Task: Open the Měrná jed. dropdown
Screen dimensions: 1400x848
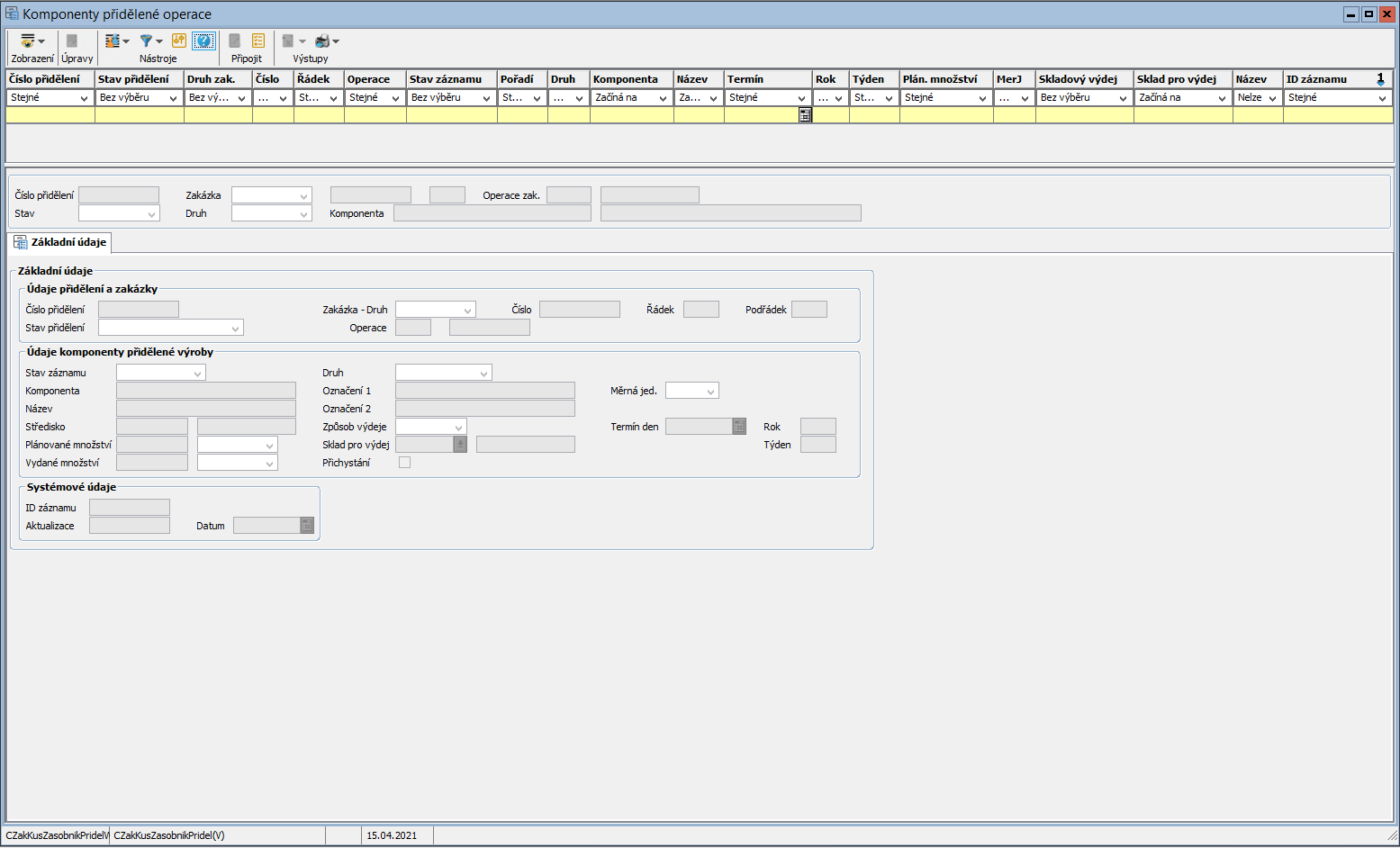Action: [x=710, y=392]
